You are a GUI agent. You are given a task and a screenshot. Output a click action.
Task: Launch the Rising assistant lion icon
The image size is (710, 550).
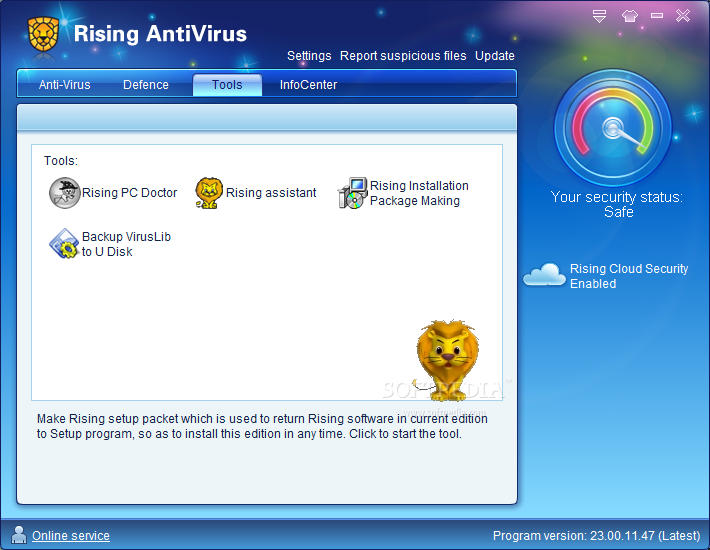click(209, 193)
